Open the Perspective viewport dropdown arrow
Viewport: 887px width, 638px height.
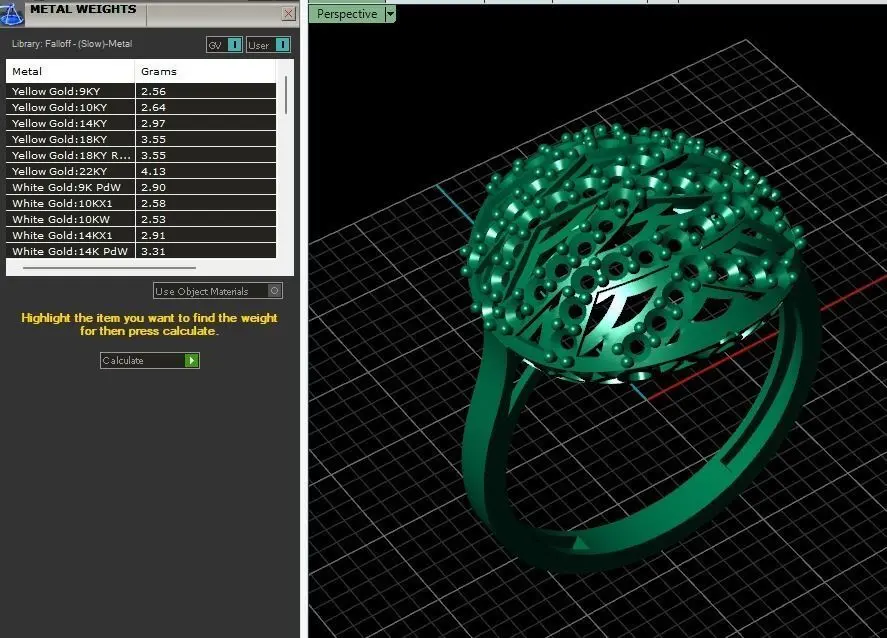tap(390, 14)
